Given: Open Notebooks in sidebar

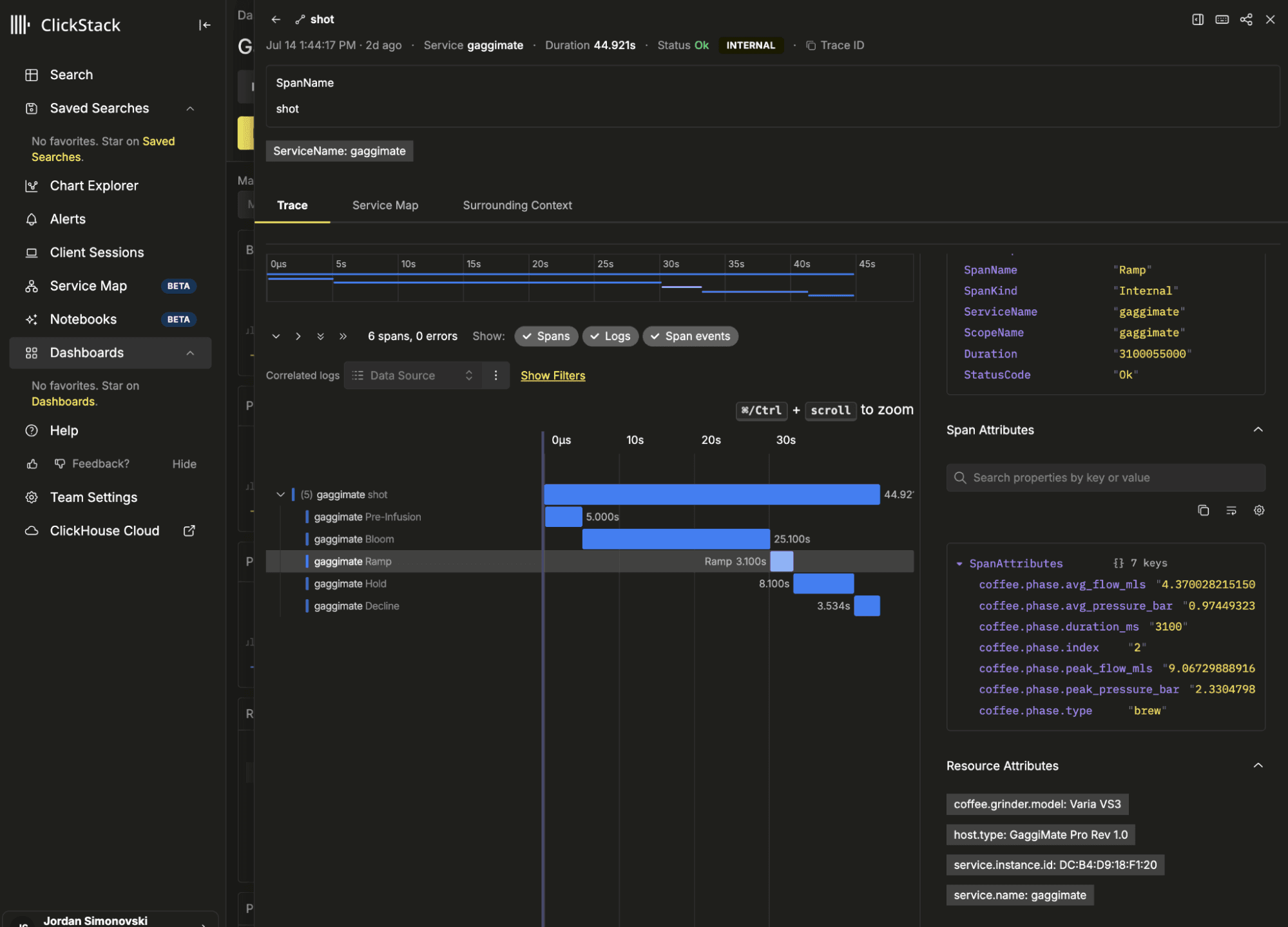Looking at the screenshot, I should (83, 320).
